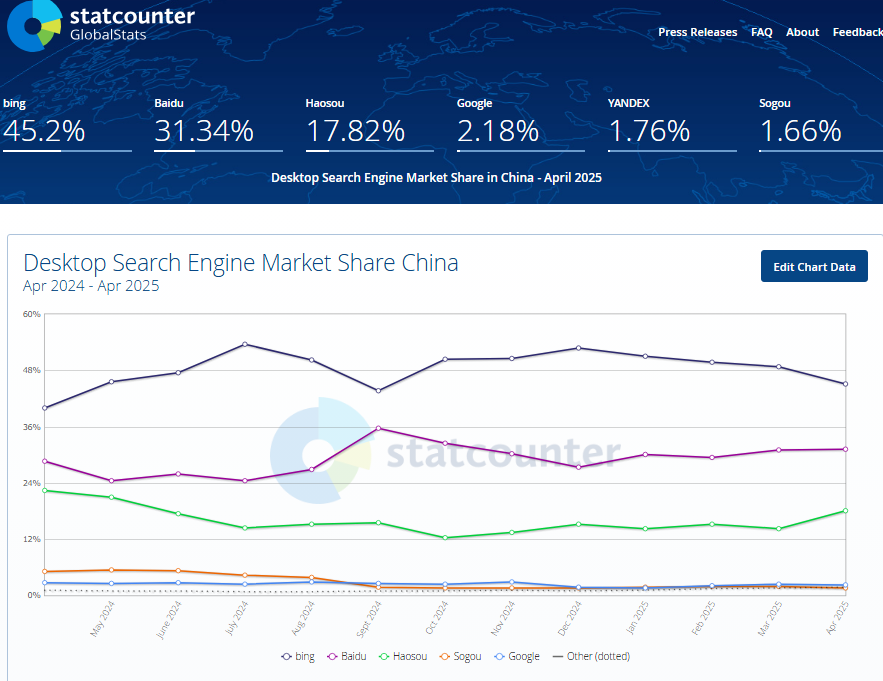Go to the About page
883x681 pixels.
pos(802,32)
